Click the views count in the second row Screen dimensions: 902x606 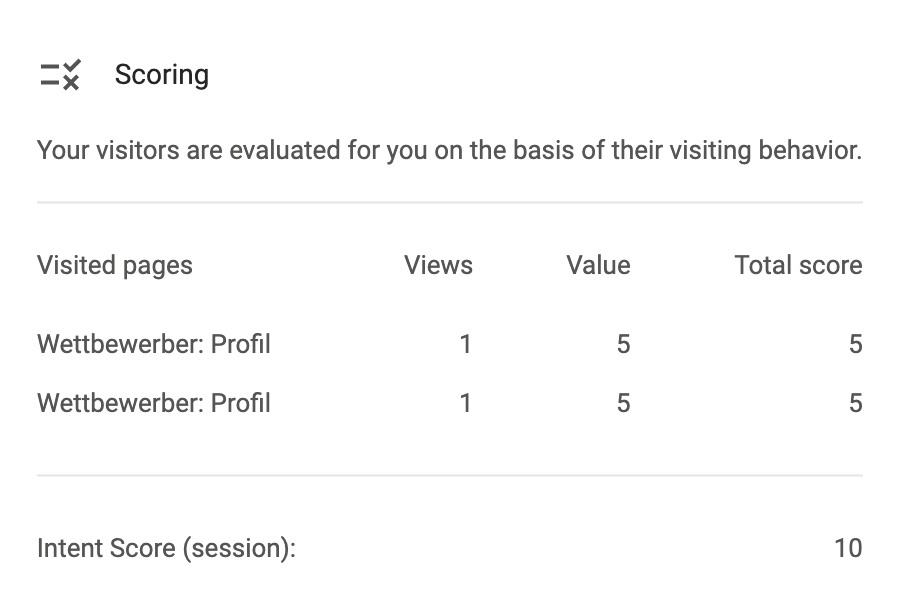pos(466,403)
